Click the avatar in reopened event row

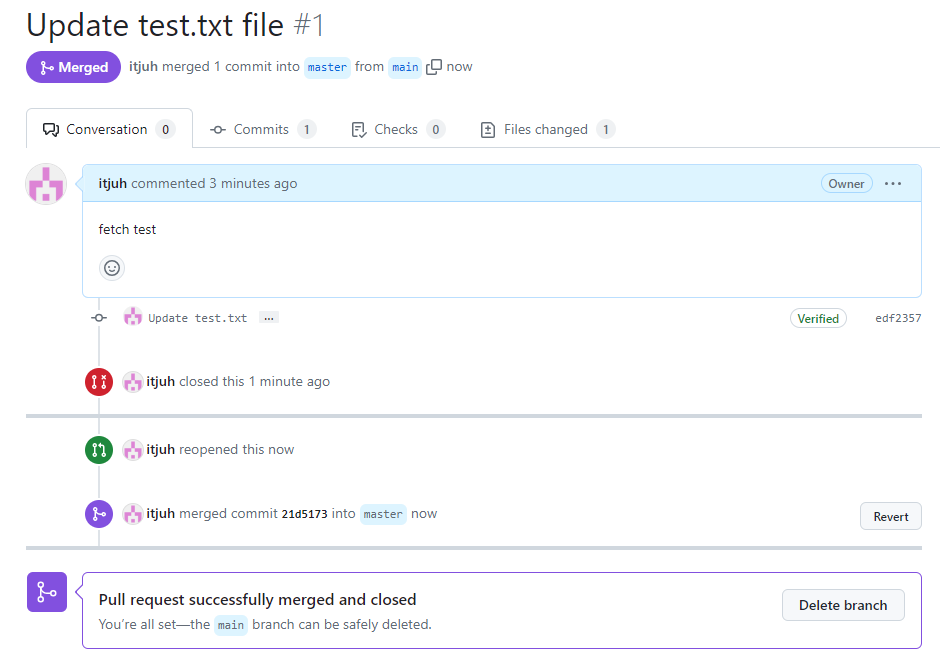click(132, 450)
